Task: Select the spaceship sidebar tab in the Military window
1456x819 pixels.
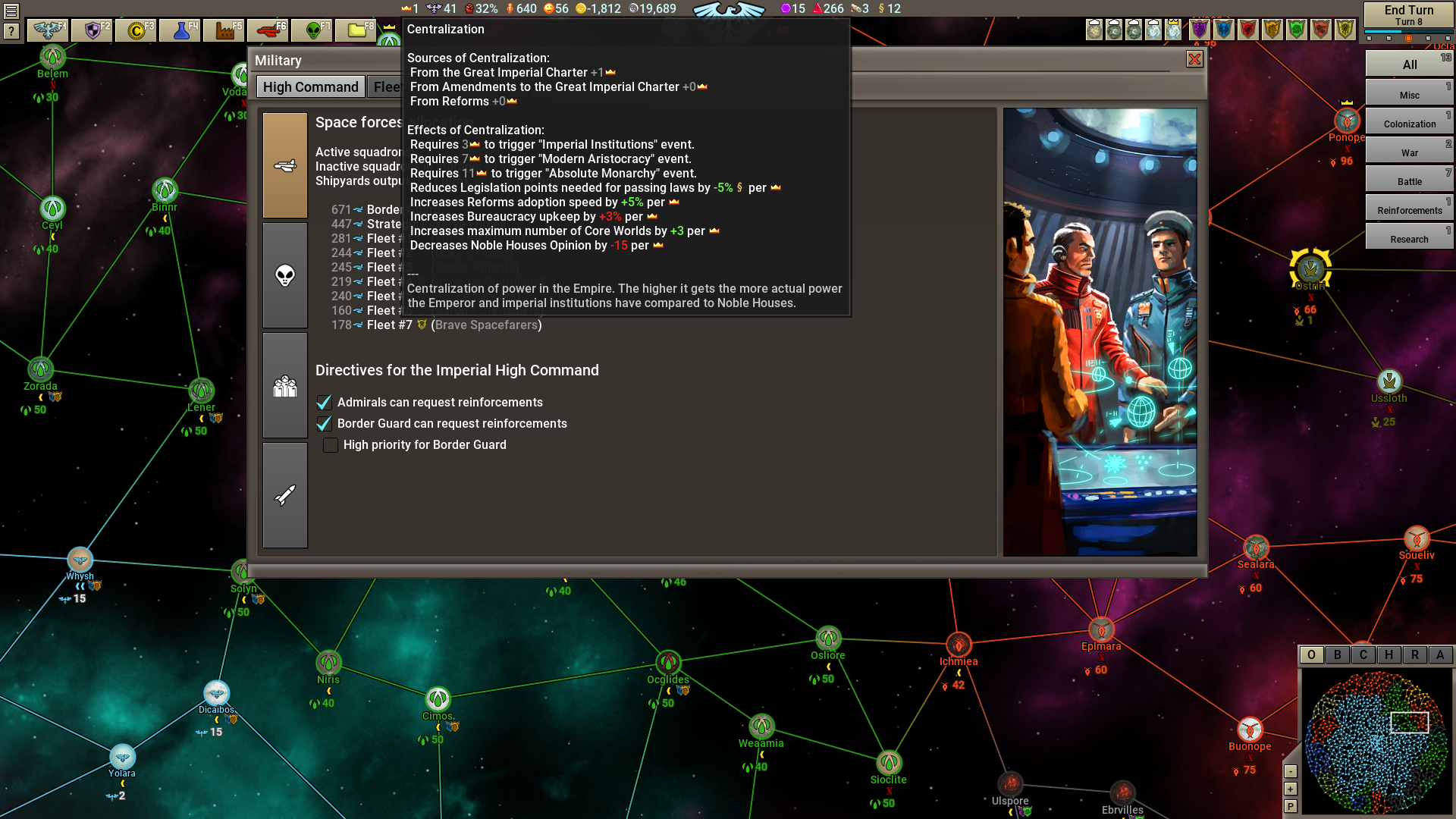Action: pos(285,165)
